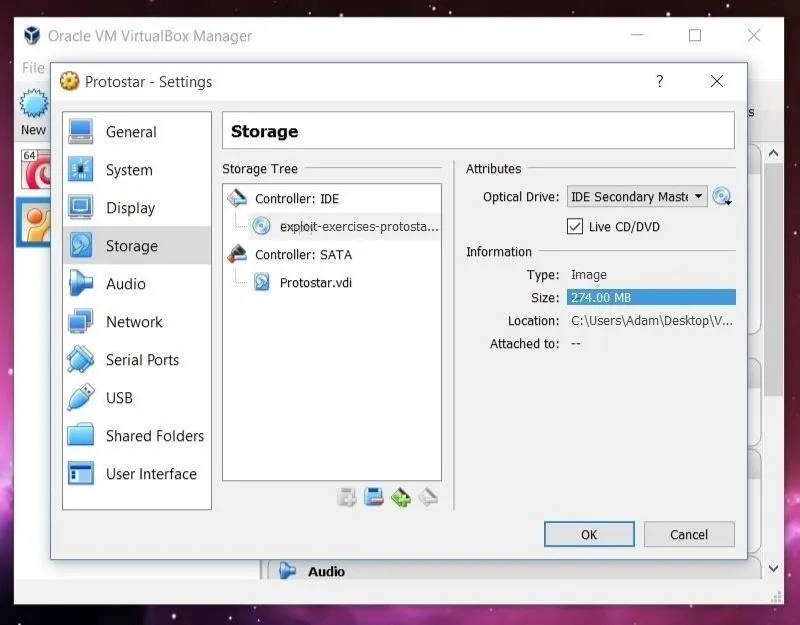The width and height of the screenshot is (800, 625).
Task: Show USB settings
Action: point(137,397)
